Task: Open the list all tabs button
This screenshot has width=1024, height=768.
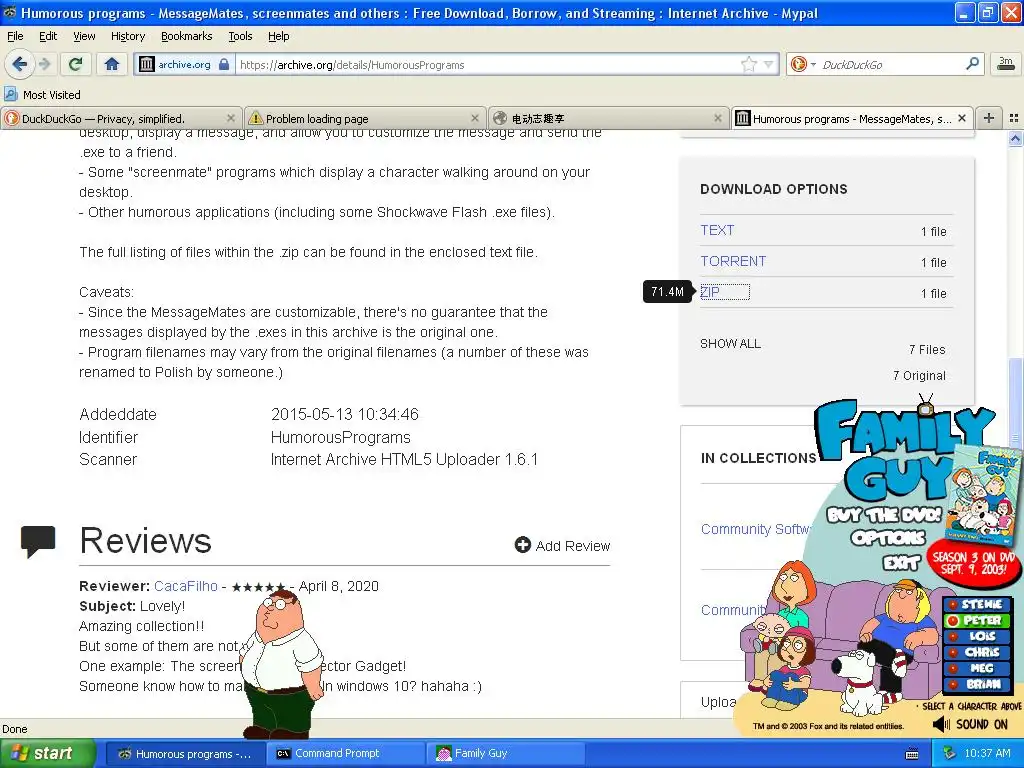Action: tap(1014, 118)
